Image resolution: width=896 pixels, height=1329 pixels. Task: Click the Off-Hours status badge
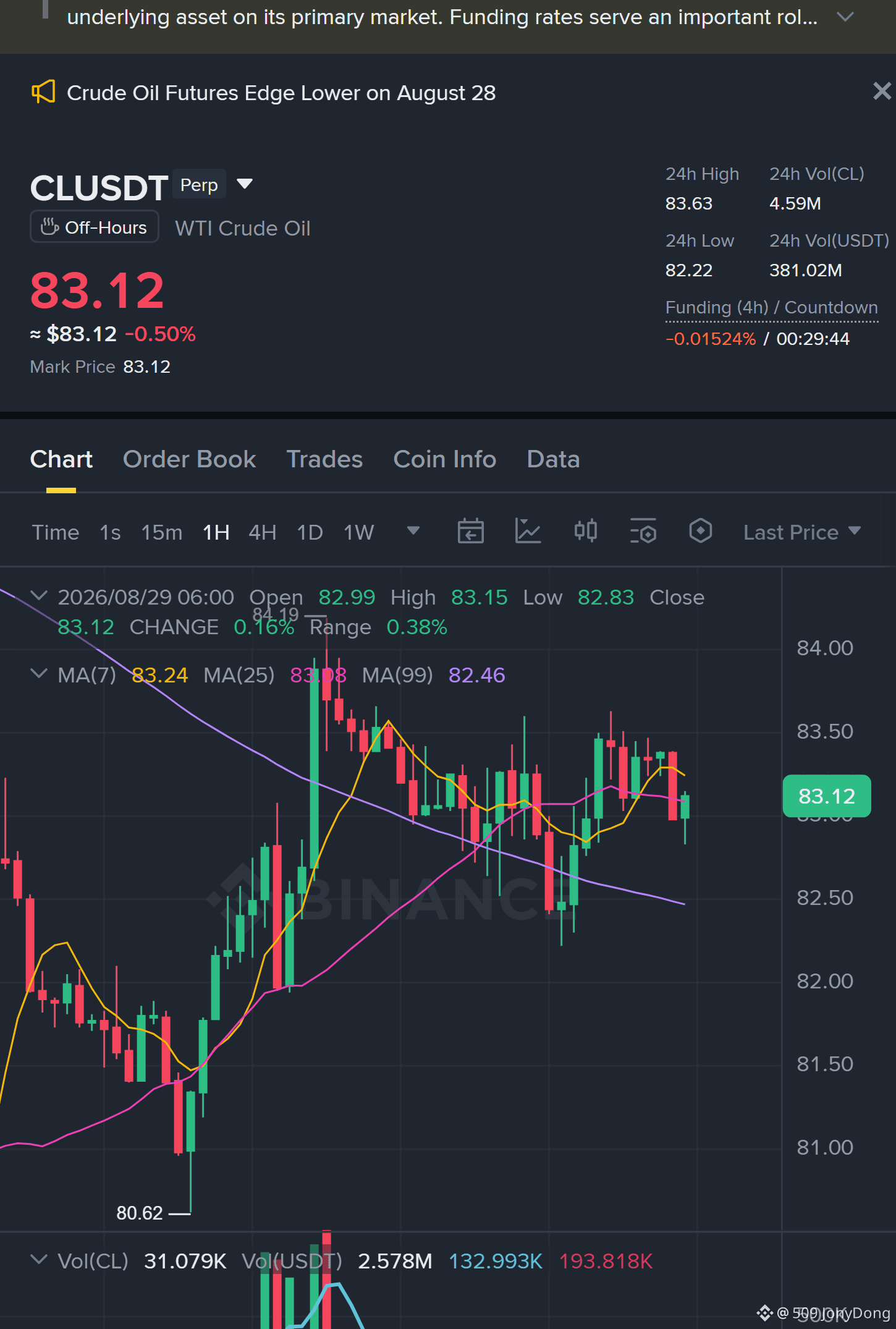point(95,227)
